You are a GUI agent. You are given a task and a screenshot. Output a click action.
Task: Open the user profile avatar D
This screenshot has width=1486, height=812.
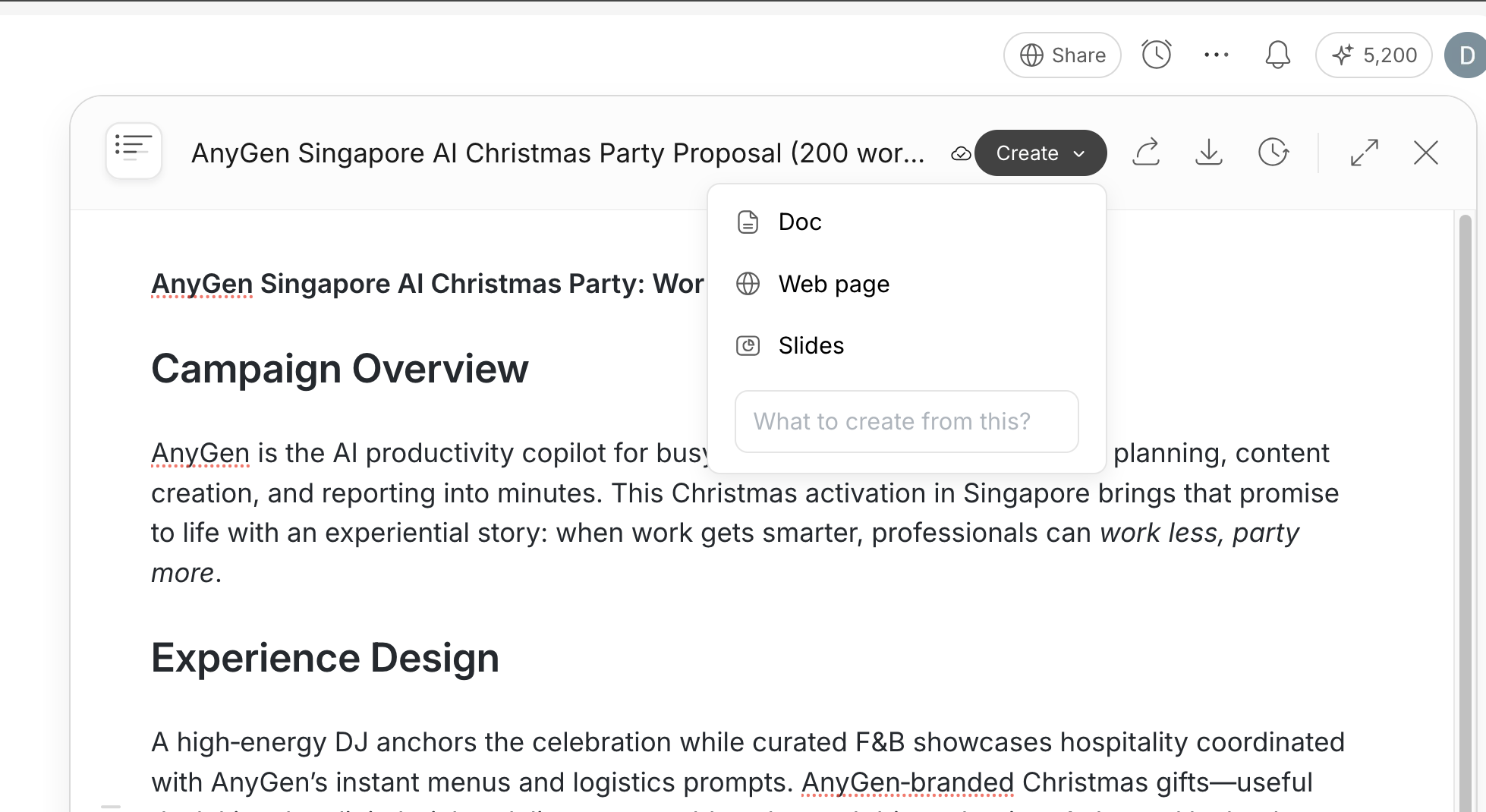(x=1466, y=55)
